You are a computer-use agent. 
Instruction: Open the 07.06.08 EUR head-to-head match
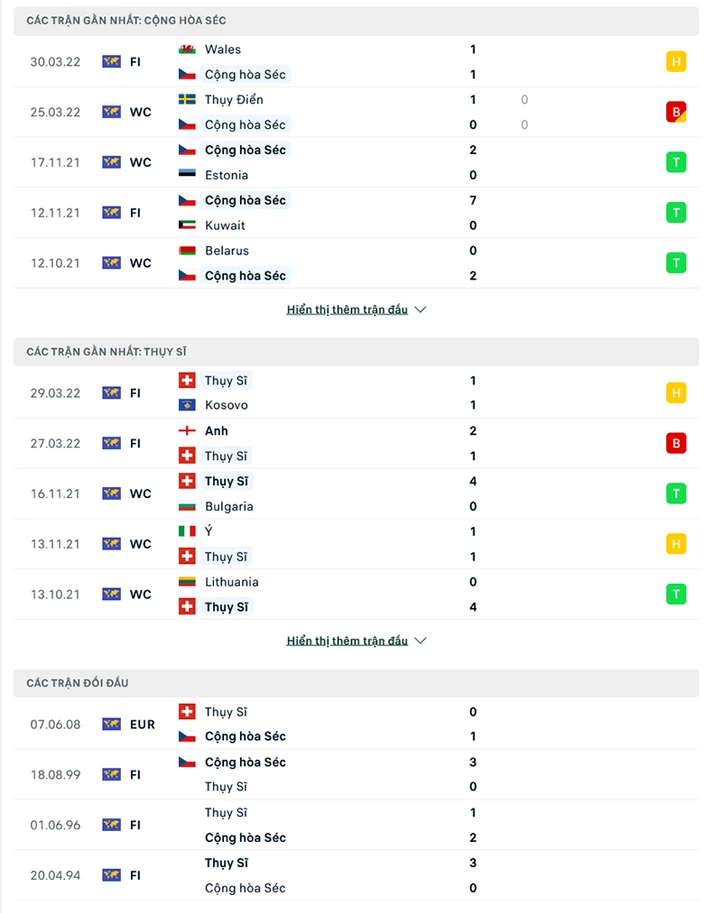[x=356, y=724]
